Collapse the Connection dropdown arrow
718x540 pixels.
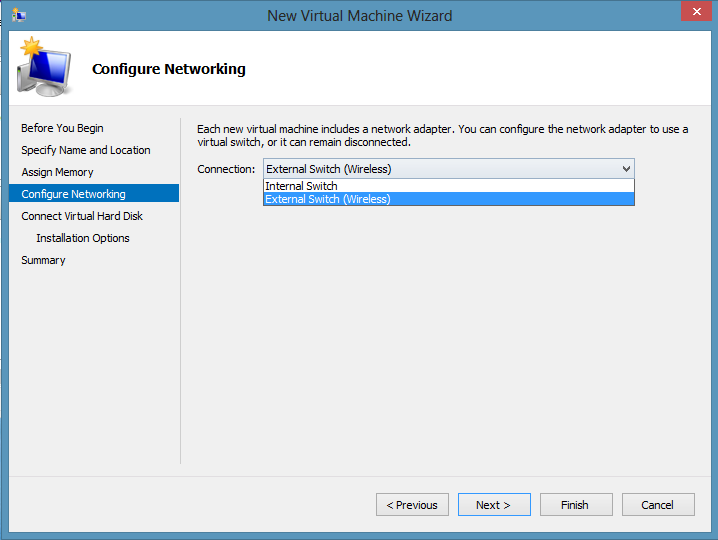pos(626,169)
